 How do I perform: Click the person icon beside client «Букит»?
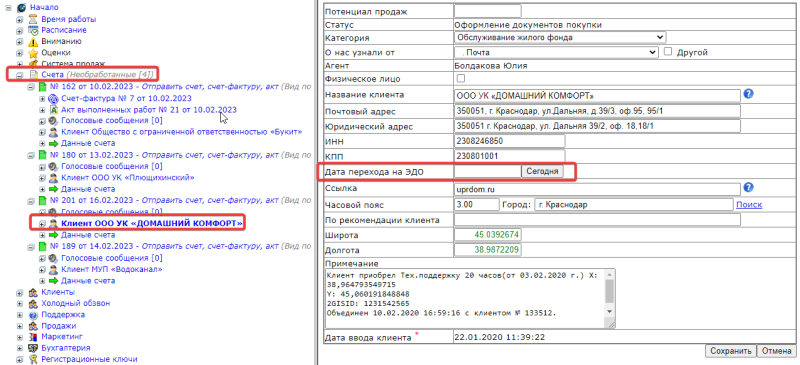(x=54, y=132)
